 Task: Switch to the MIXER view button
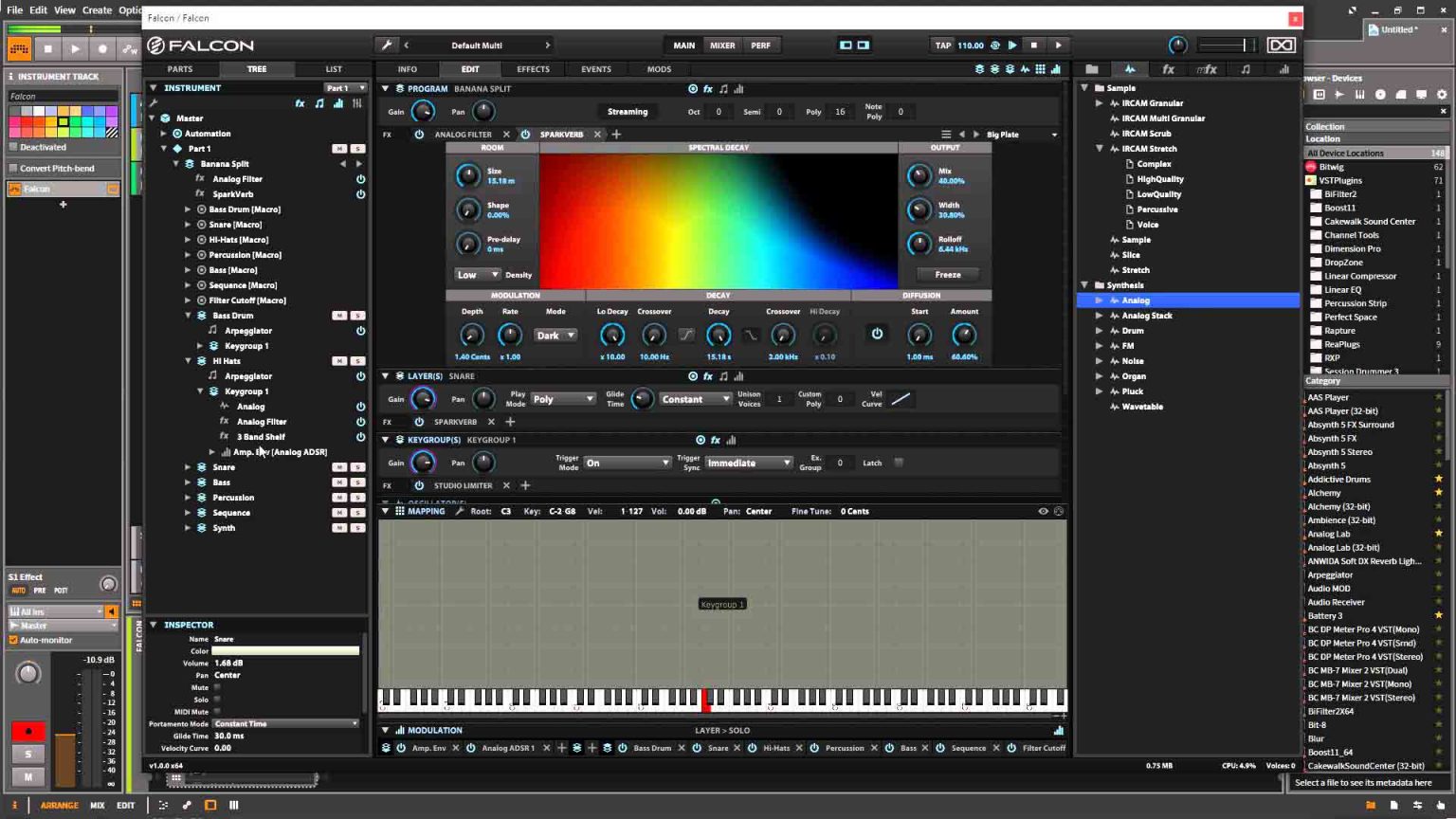tap(722, 45)
